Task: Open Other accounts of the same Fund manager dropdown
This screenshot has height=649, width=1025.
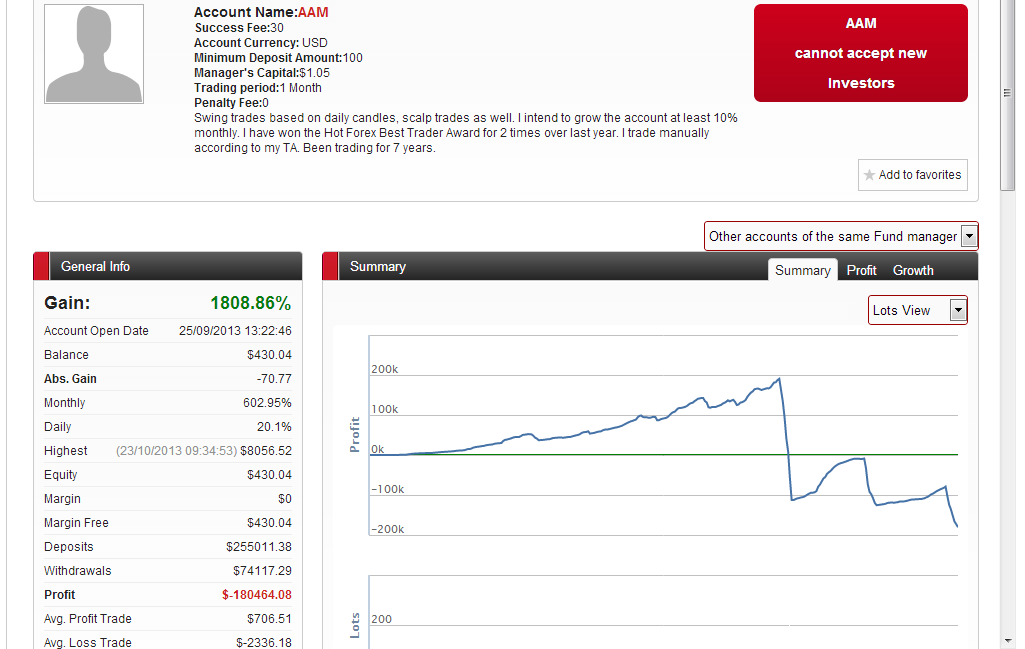Action: [841, 236]
